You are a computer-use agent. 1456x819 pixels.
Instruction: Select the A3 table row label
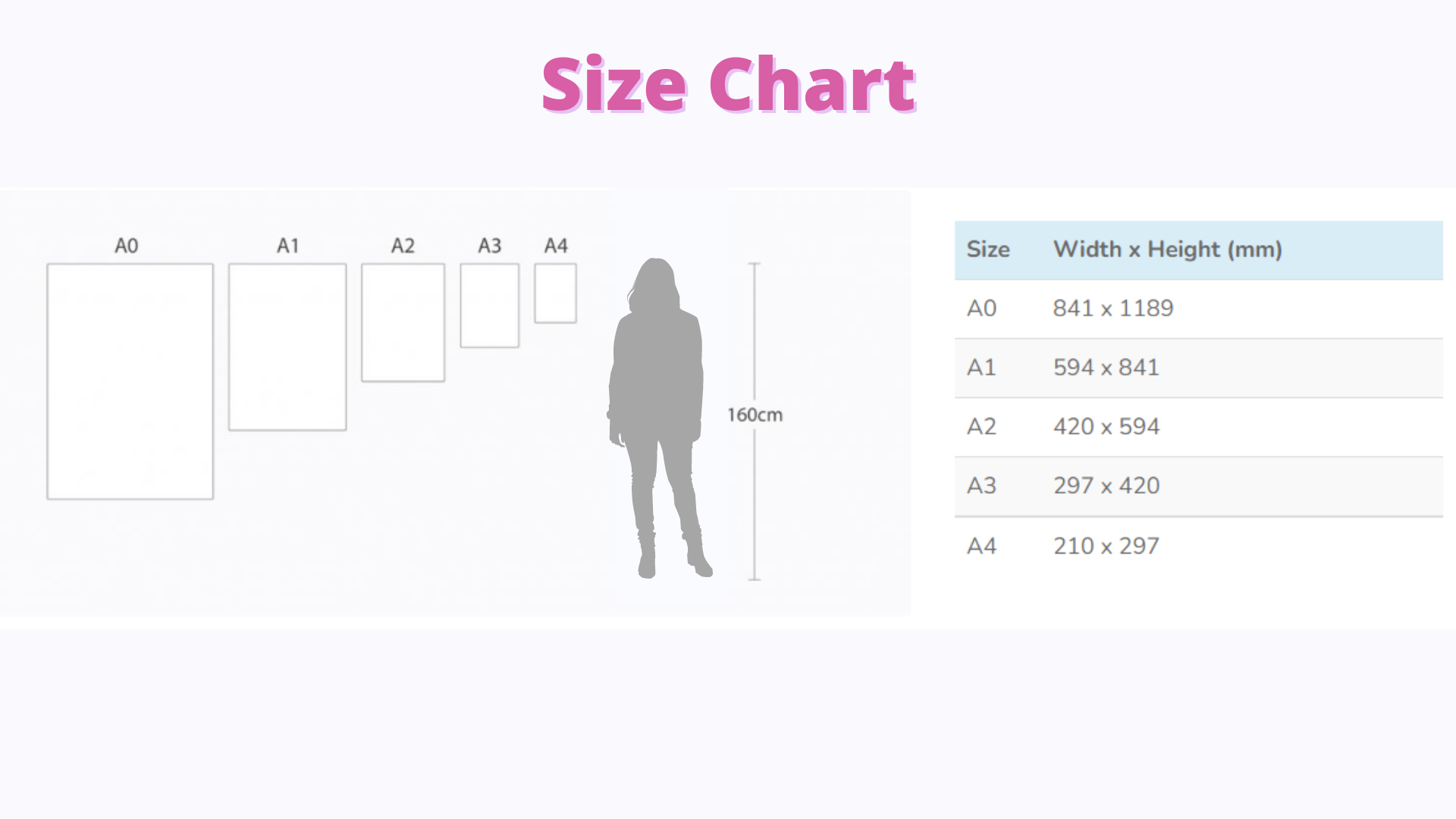981,486
